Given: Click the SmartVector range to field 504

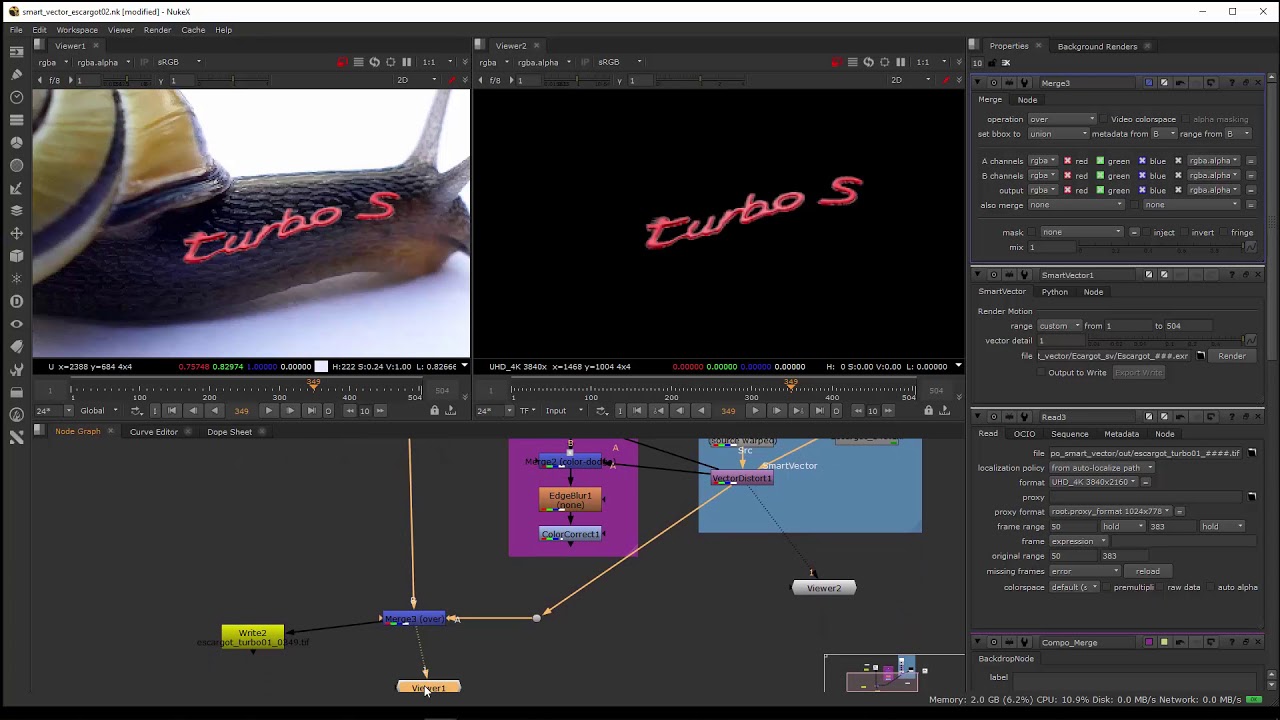Looking at the screenshot, I should (1188, 326).
